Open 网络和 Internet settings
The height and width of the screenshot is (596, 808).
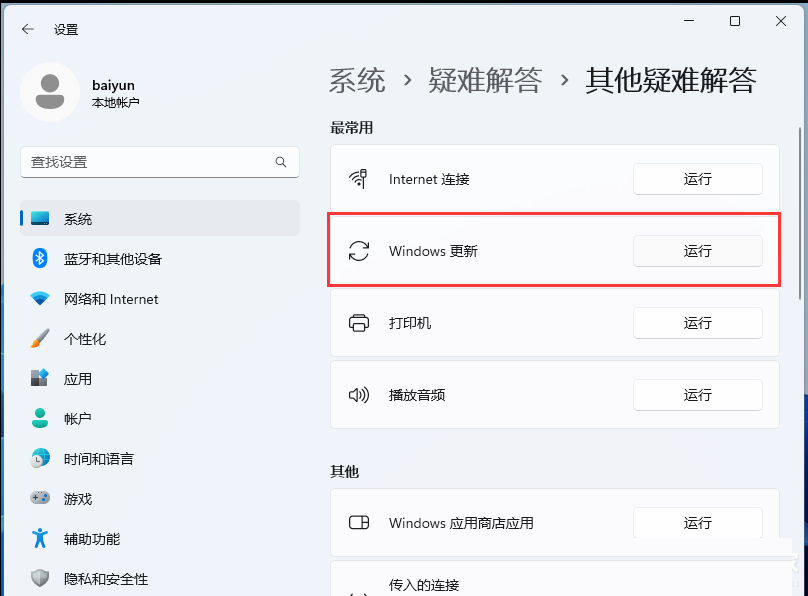pos(95,298)
